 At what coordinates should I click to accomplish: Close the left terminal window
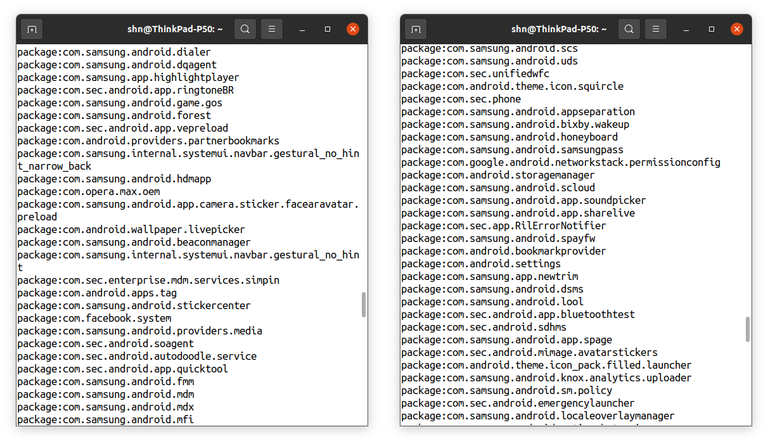click(x=353, y=29)
